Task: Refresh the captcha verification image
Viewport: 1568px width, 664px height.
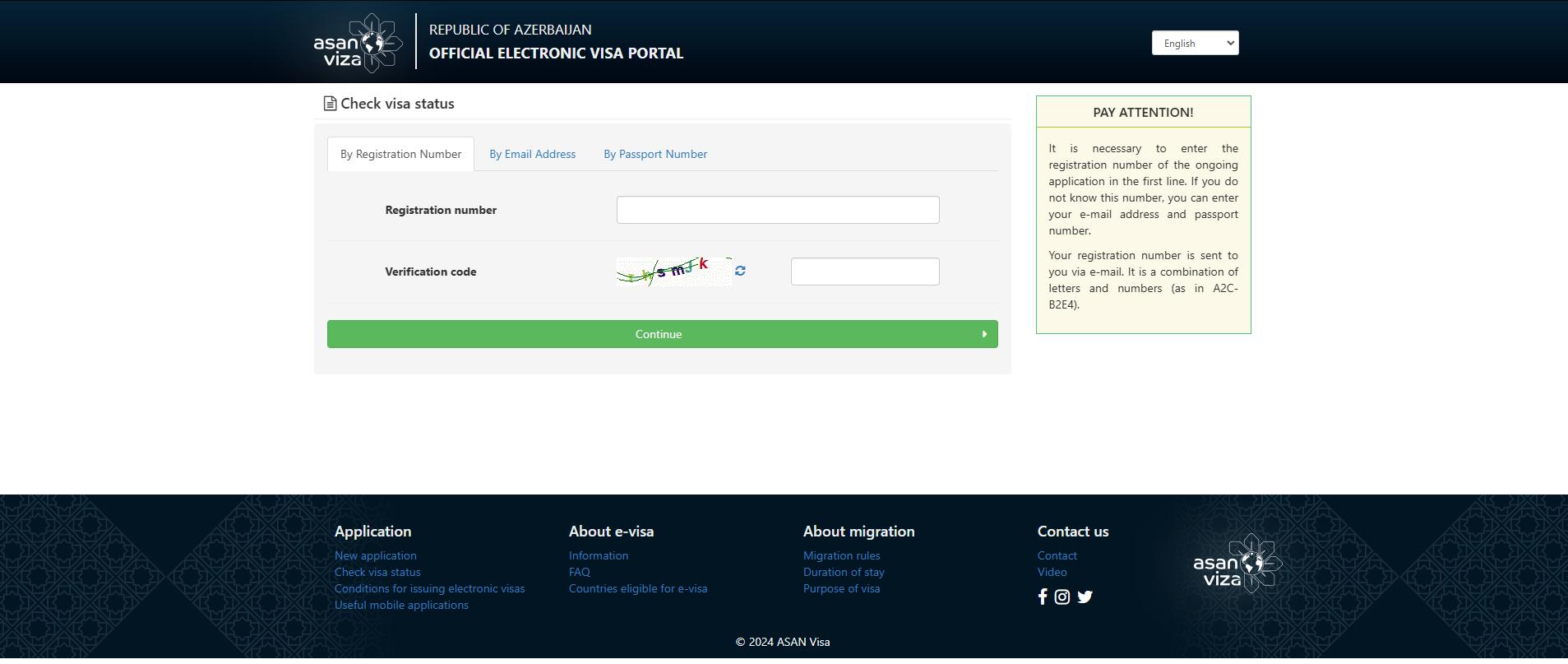Action: [740, 271]
